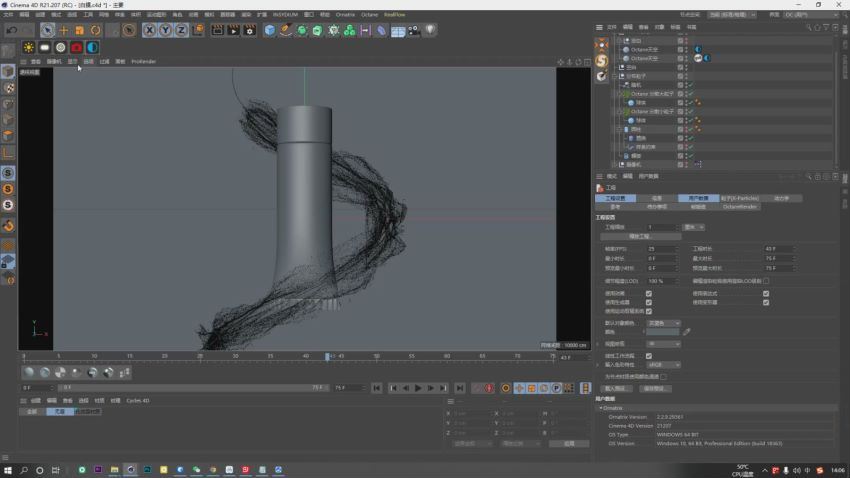Image resolution: width=850 pixels, height=478 pixels.
Task: Go to end of animation
Action: (x=460, y=388)
